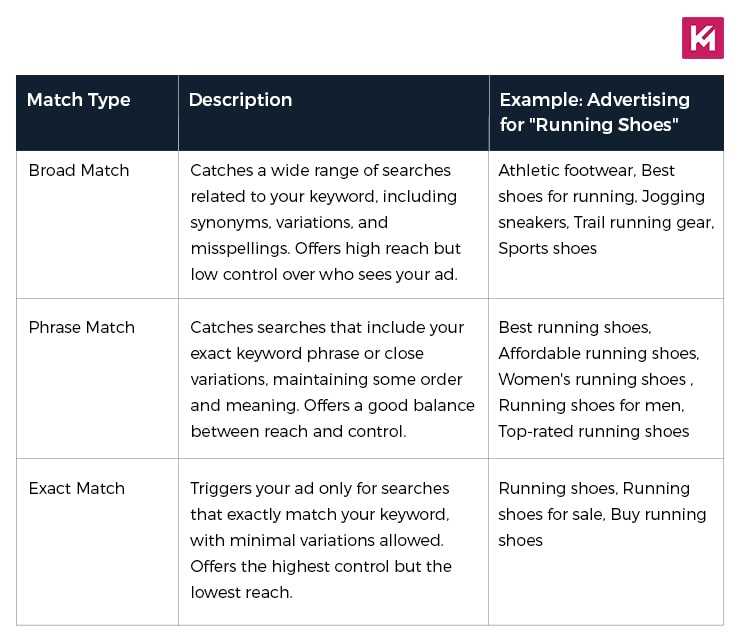Select the "Example: Advertising" header cell

point(594,100)
